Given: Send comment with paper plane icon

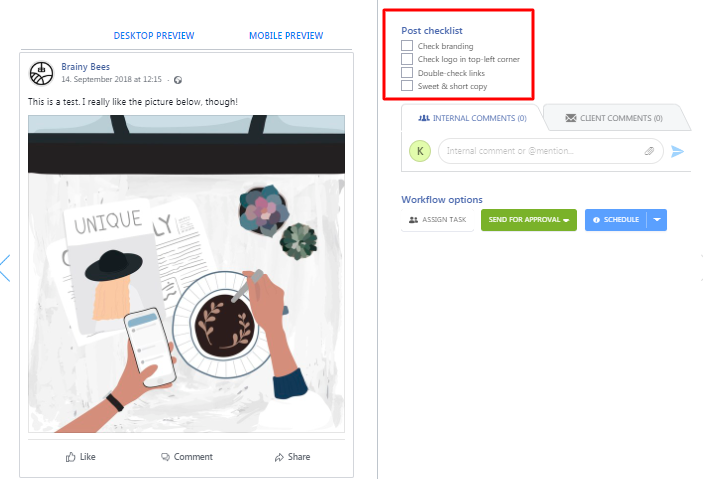Looking at the screenshot, I should pyautogui.click(x=677, y=151).
